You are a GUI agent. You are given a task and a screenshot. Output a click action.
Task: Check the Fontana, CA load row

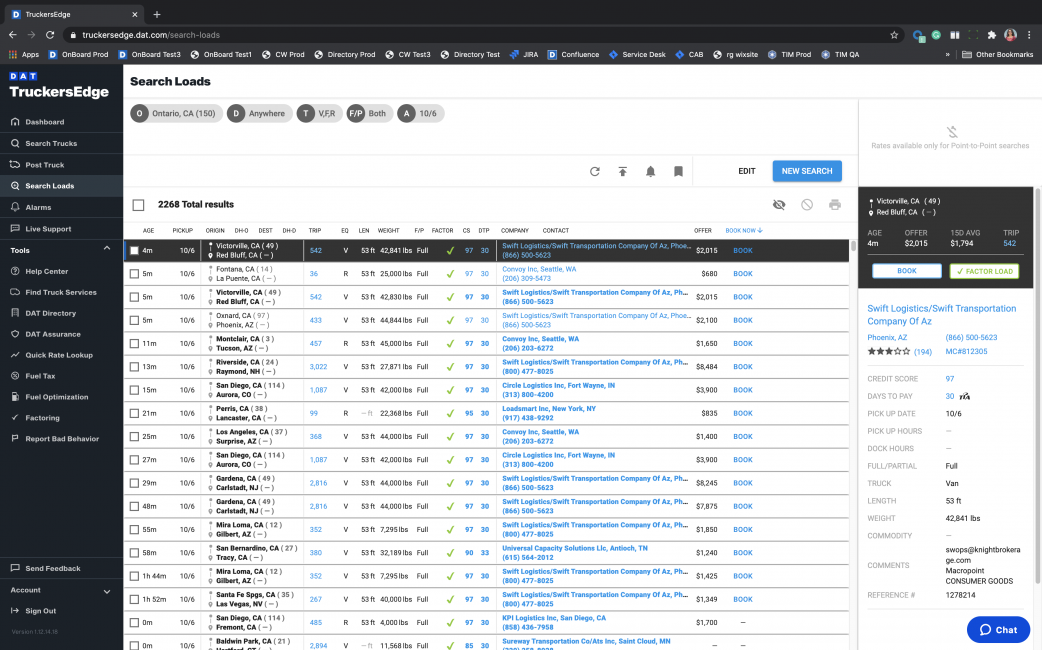[134, 274]
